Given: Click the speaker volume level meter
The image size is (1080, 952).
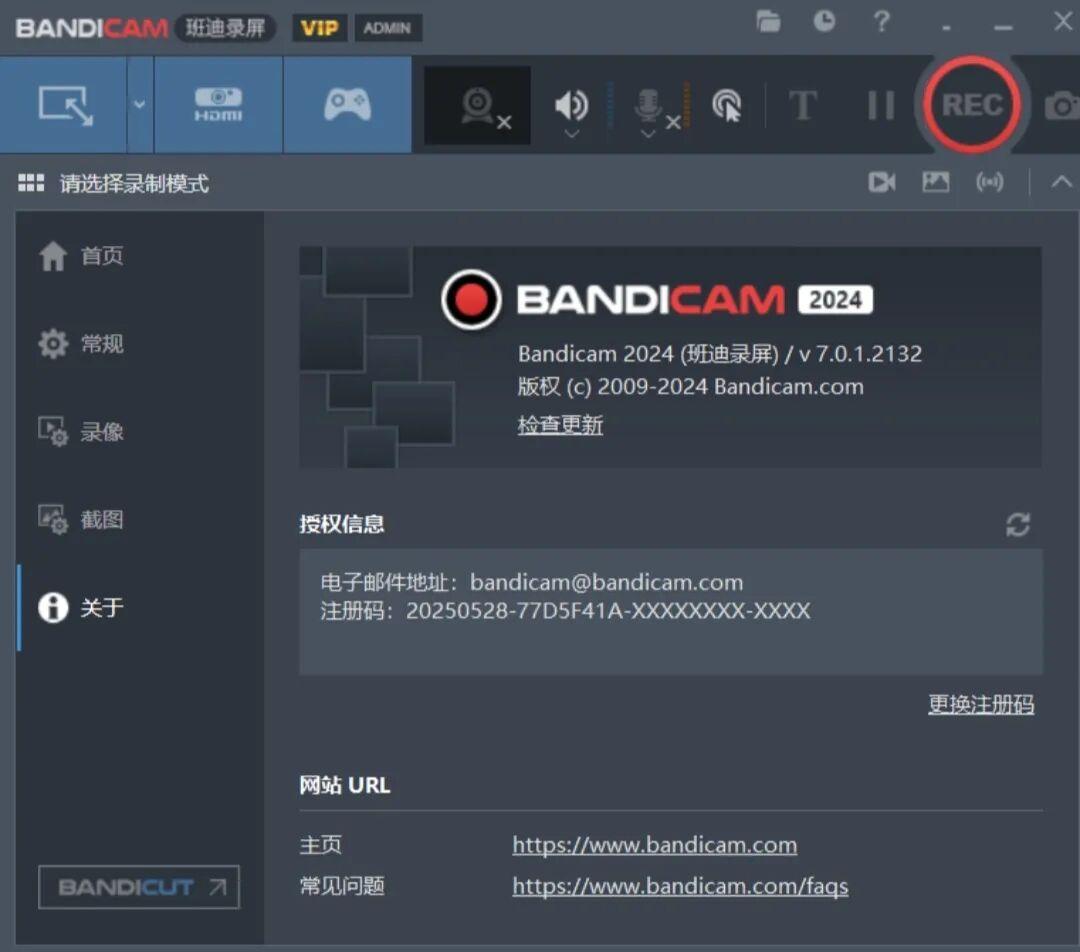Looking at the screenshot, I should click(610, 105).
